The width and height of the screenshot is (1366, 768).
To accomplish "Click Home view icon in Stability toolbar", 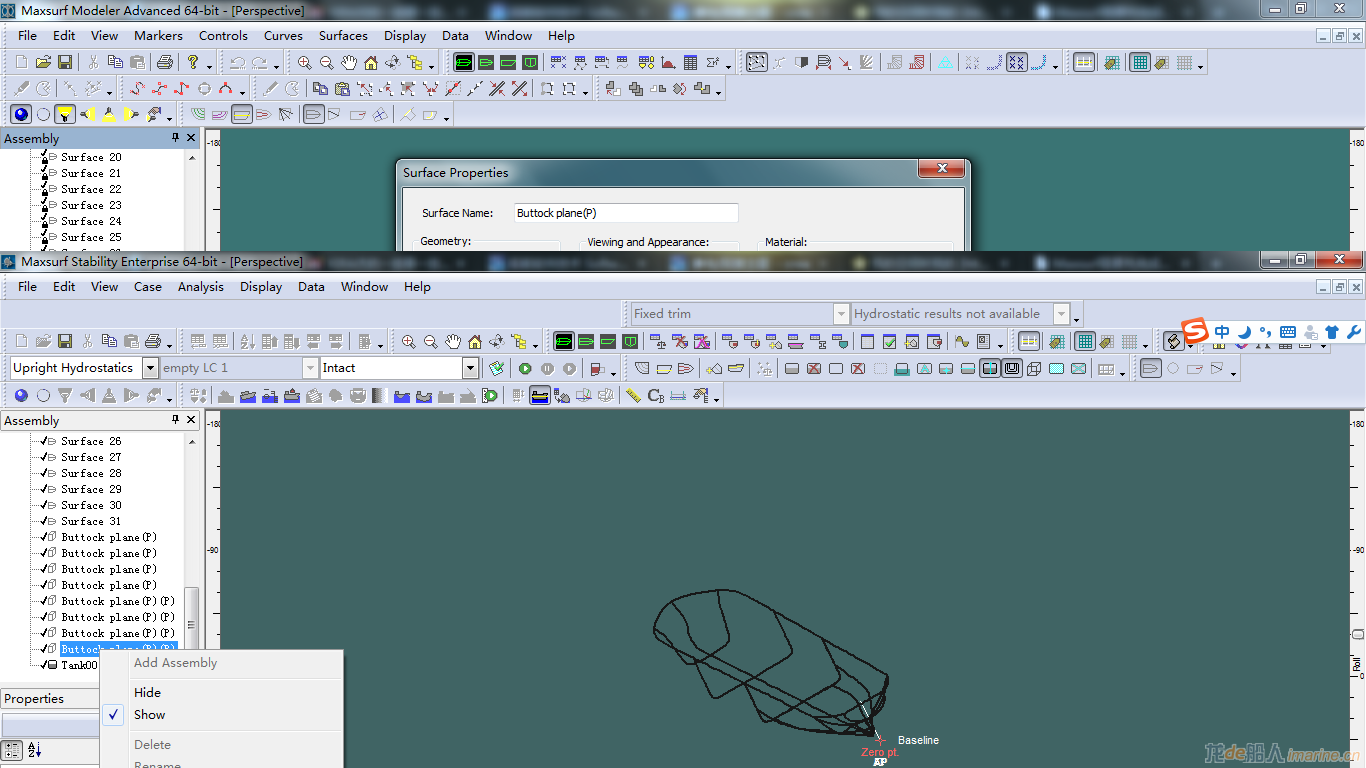I will [x=475, y=341].
